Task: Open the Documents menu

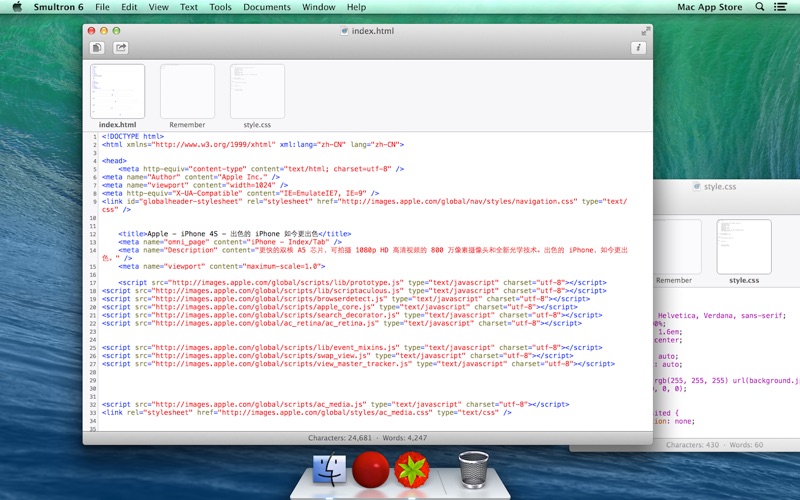Action: 267,7
